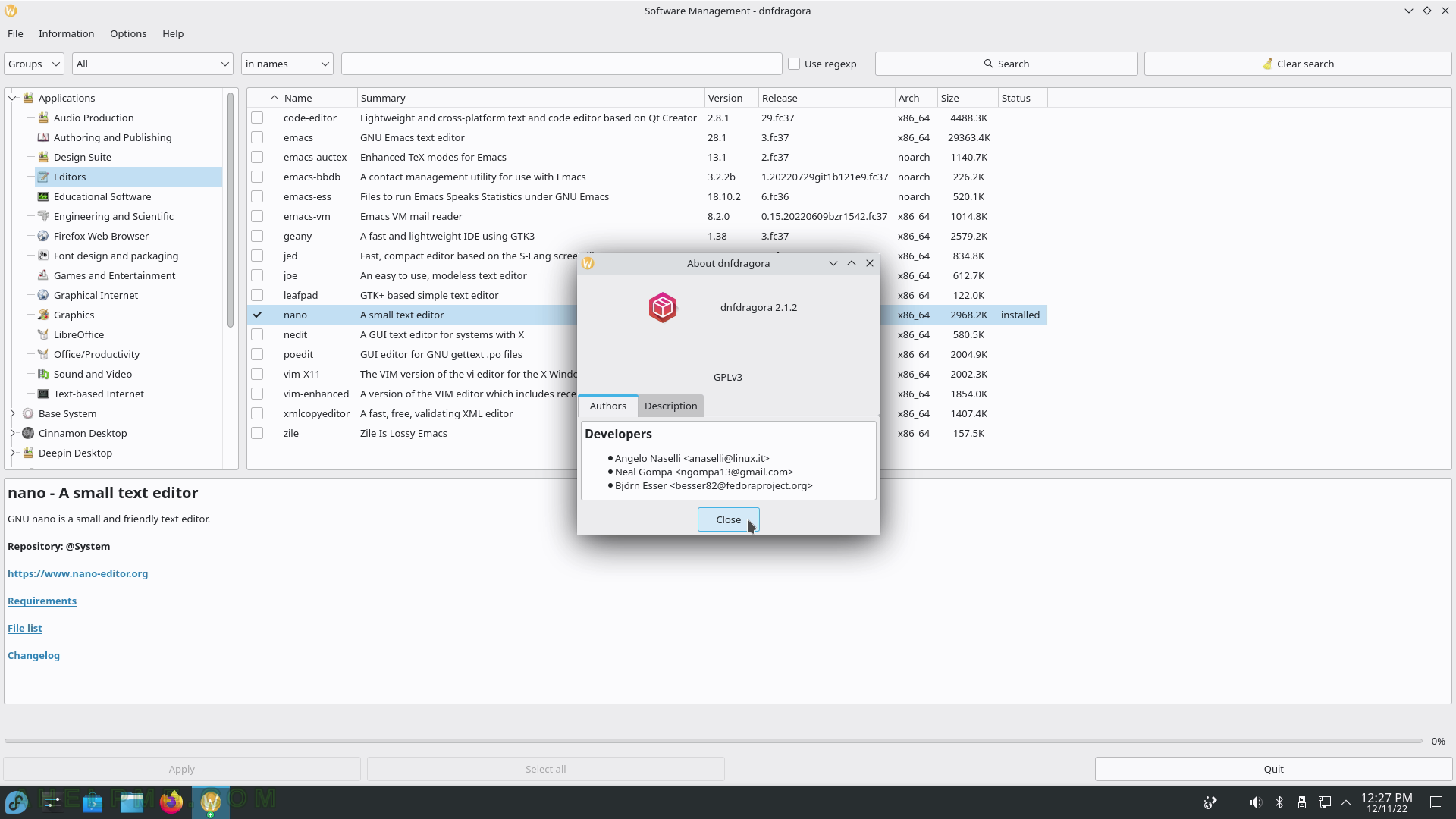Click the LibreOffice category icon

[43, 334]
